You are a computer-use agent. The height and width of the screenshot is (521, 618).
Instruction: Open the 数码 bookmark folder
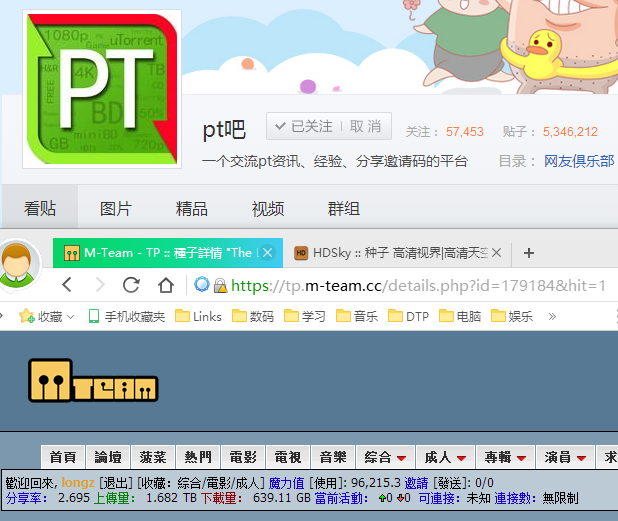click(253, 316)
